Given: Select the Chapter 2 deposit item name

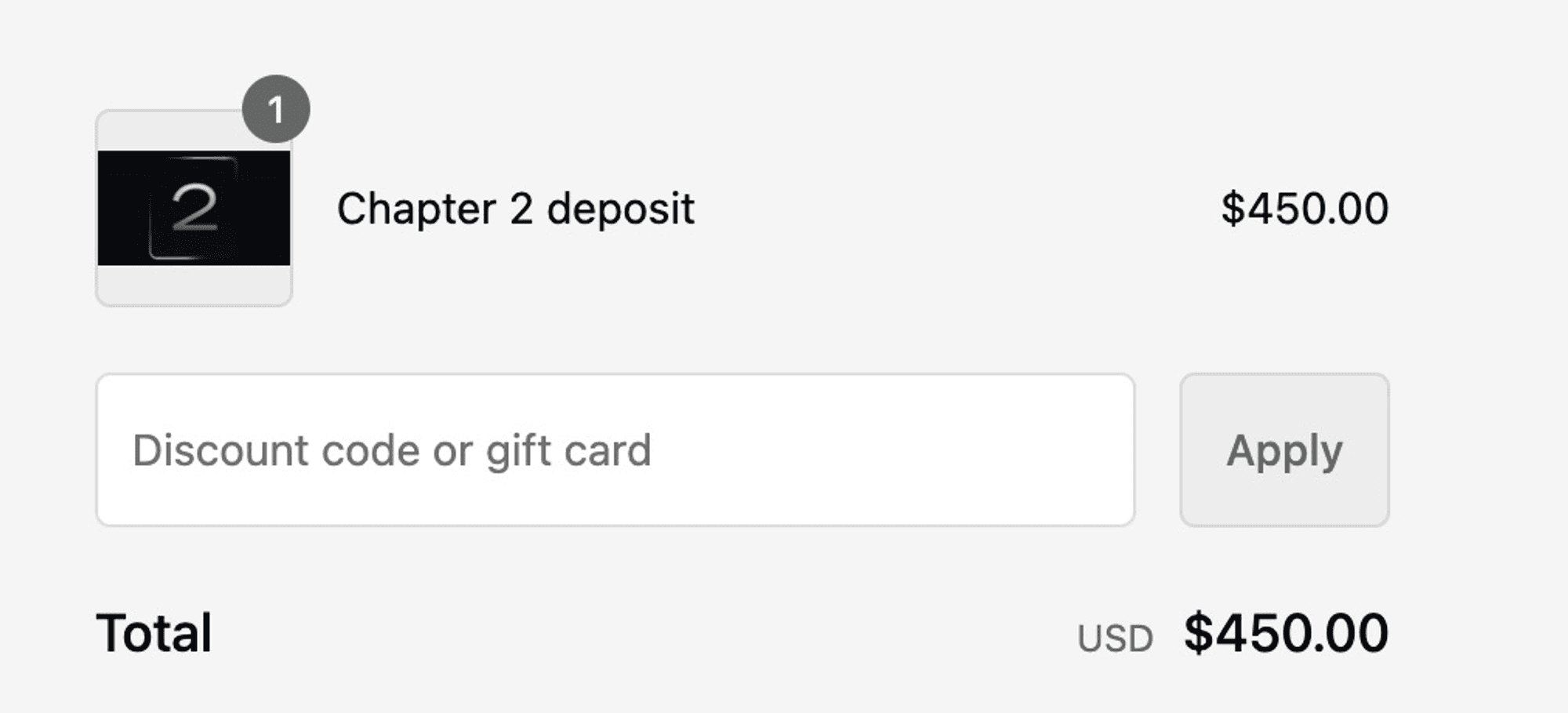Looking at the screenshot, I should (515, 209).
